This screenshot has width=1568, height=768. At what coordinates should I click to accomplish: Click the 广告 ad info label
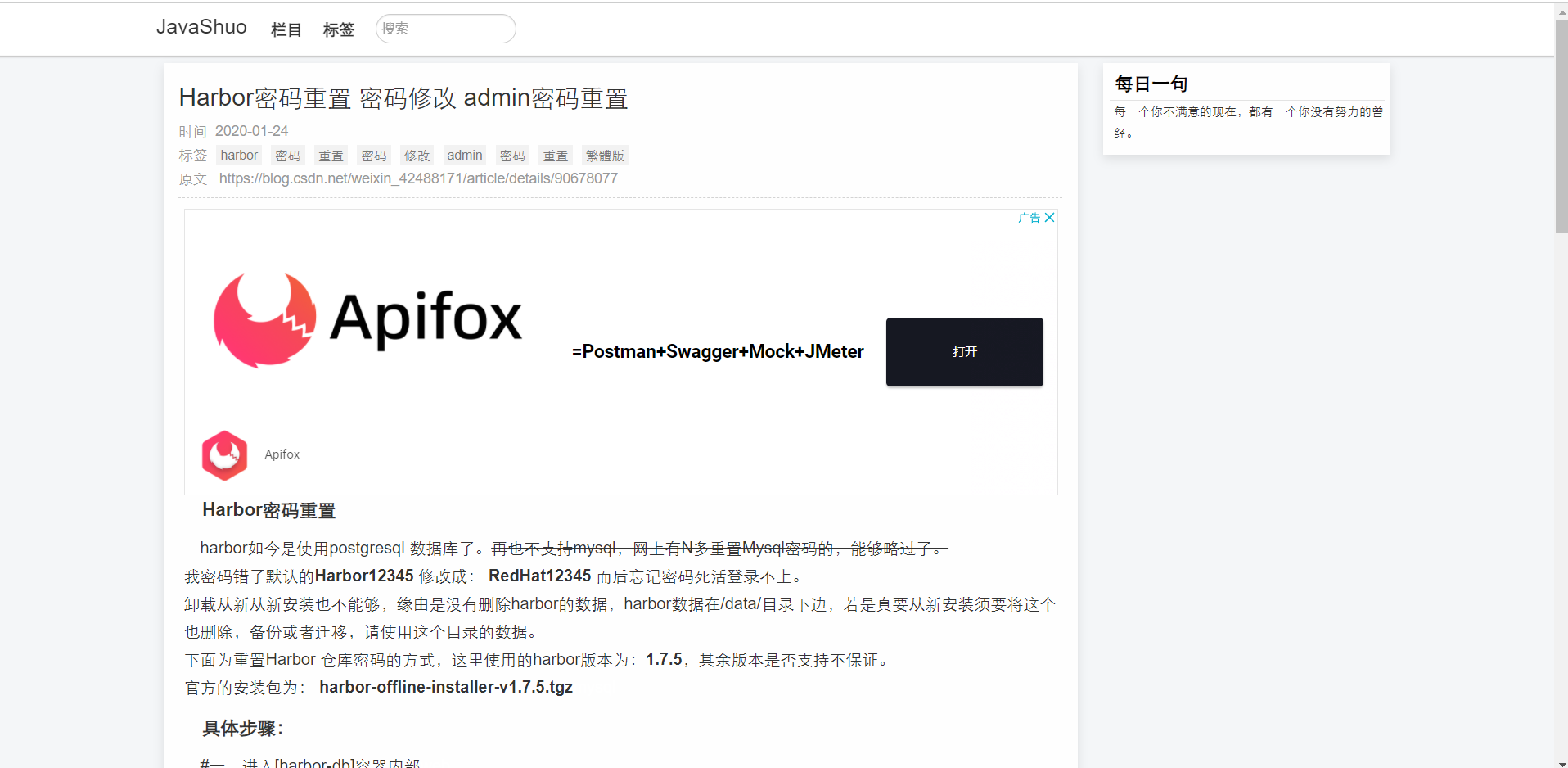pos(1029,218)
